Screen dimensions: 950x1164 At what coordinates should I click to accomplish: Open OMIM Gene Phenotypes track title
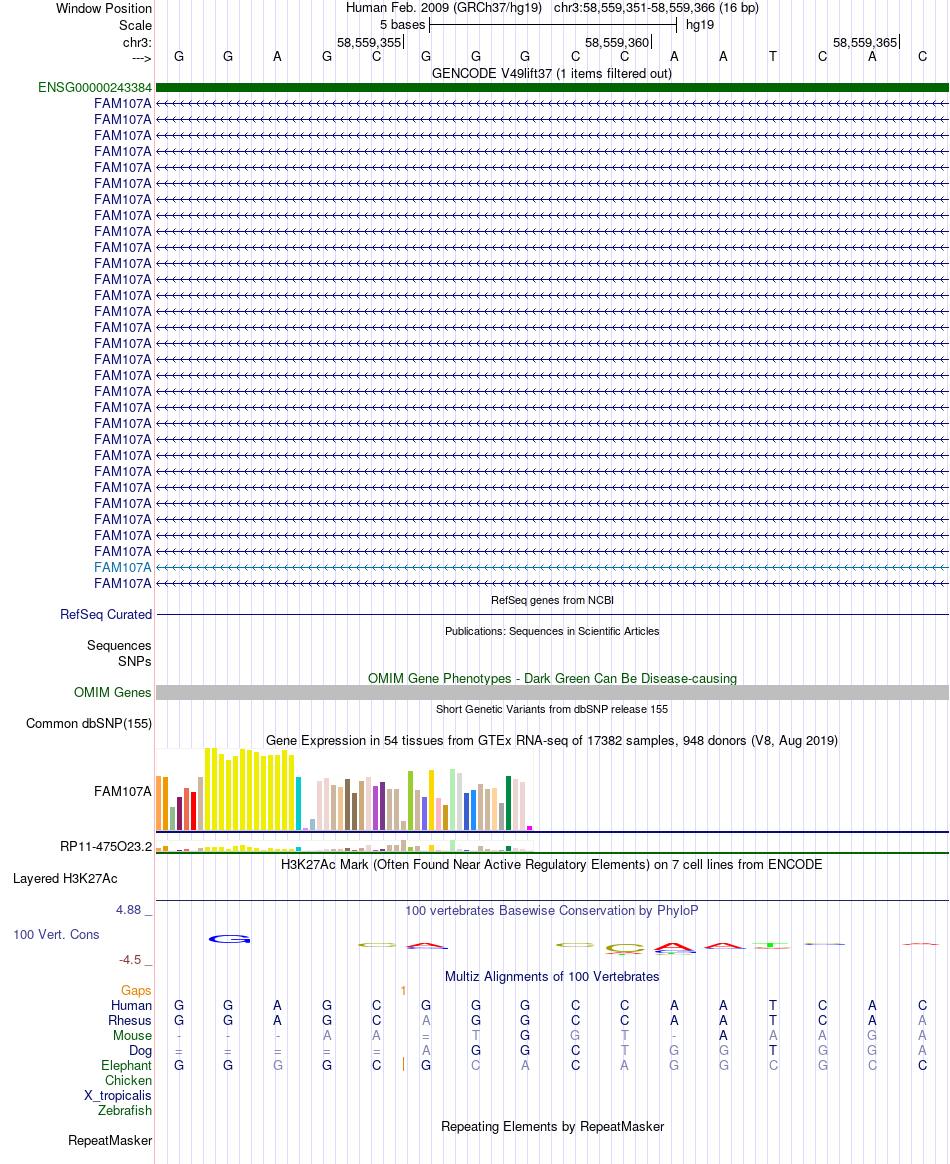coord(552,678)
